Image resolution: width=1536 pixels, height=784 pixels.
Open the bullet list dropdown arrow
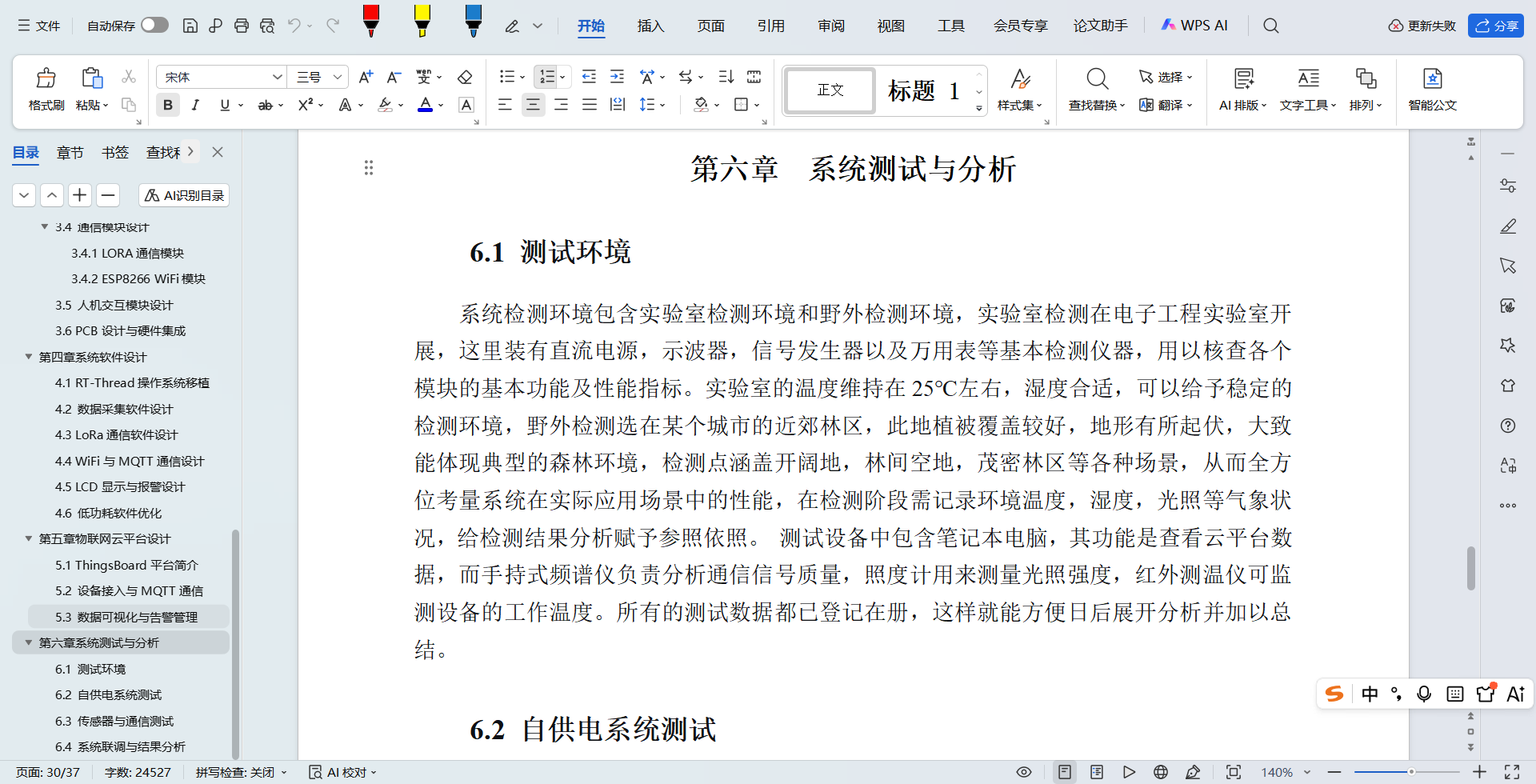coord(522,78)
